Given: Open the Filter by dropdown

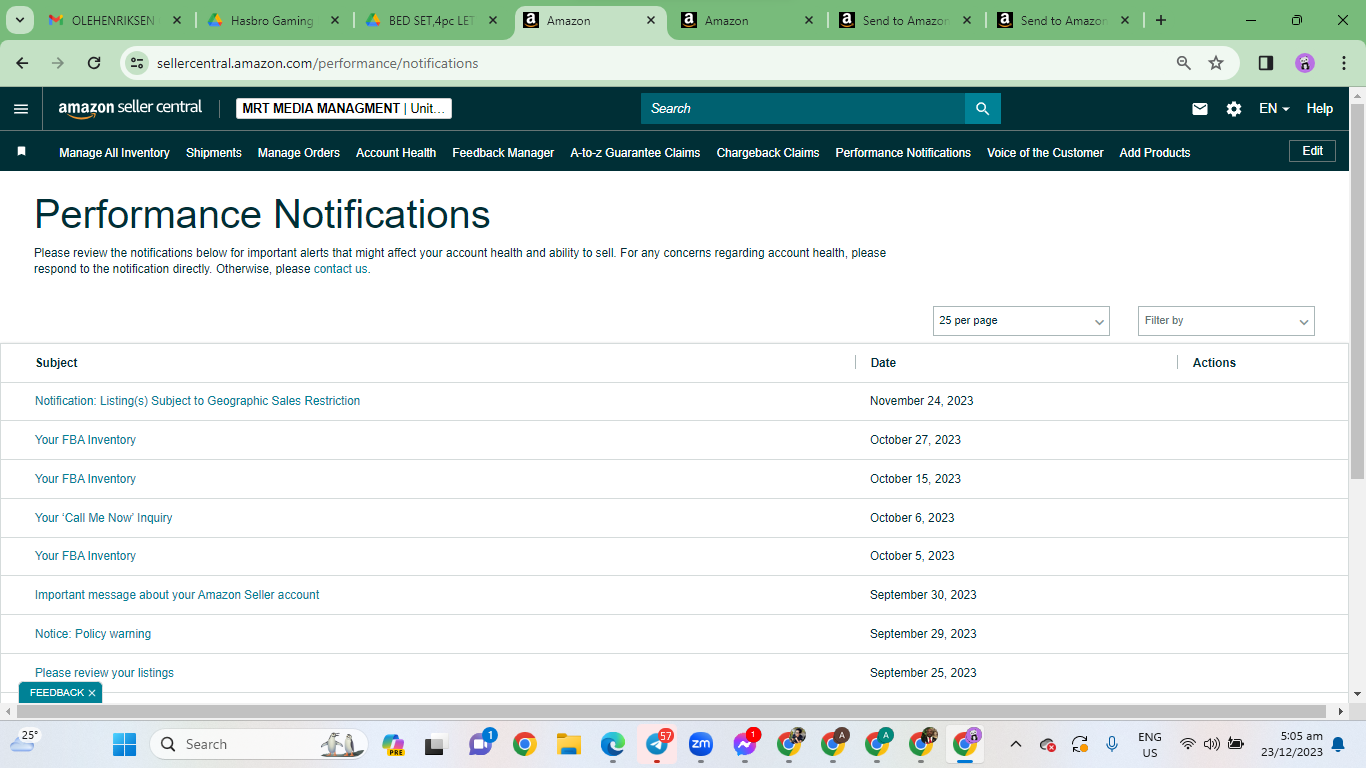Looking at the screenshot, I should pos(1226,321).
